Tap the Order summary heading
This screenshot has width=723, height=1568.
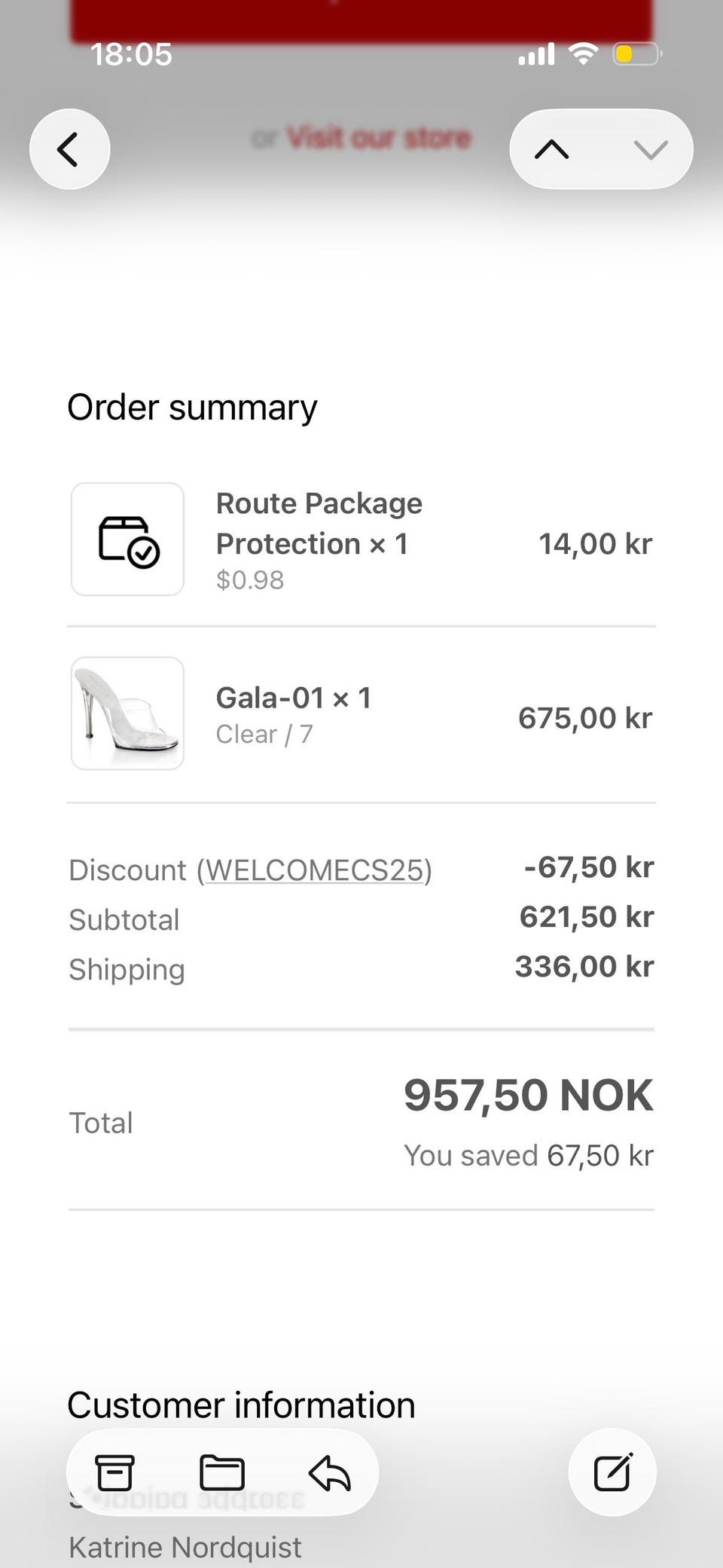pyautogui.click(x=192, y=408)
